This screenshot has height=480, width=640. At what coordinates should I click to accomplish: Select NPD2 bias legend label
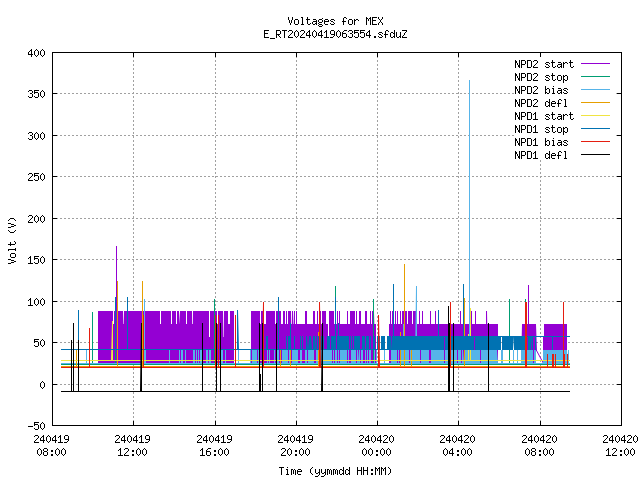tap(541, 90)
